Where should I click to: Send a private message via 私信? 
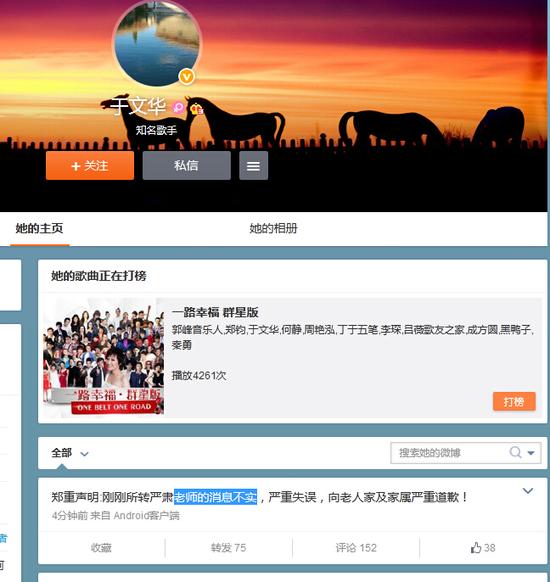click(186, 166)
